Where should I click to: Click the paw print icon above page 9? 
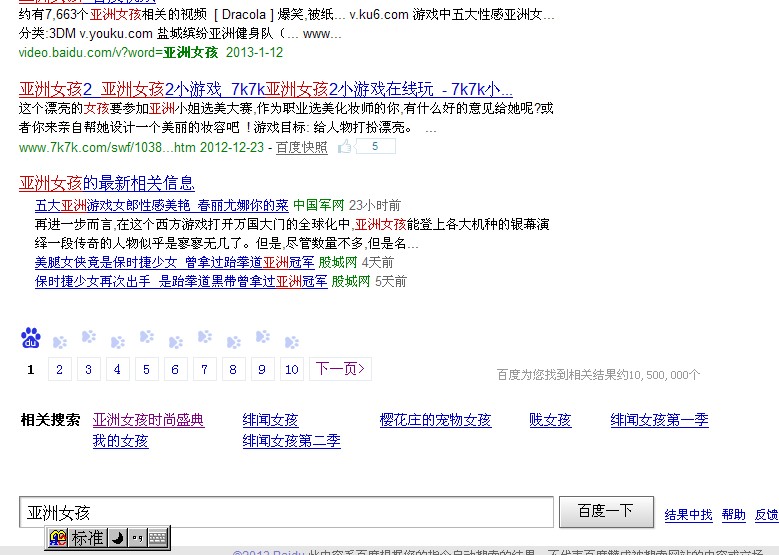(263, 336)
